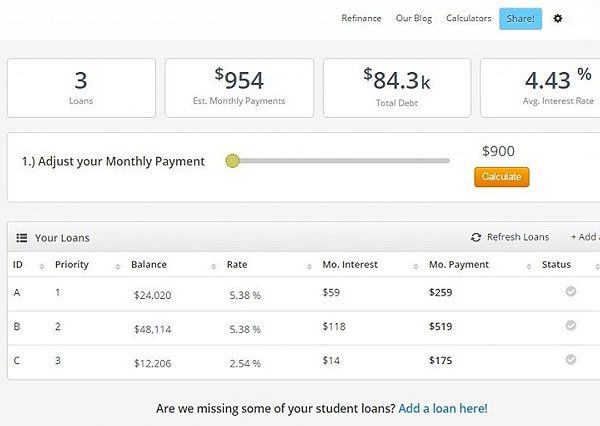The width and height of the screenshot is (600, 426).
Task: Click the $259 monthly payment value
Action: tap(440, 292)
